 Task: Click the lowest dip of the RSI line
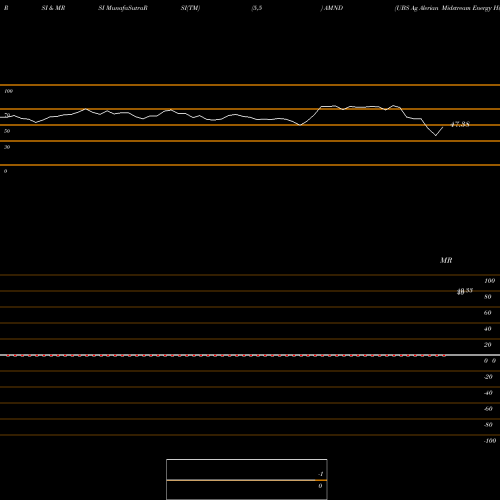pos(436,135)
